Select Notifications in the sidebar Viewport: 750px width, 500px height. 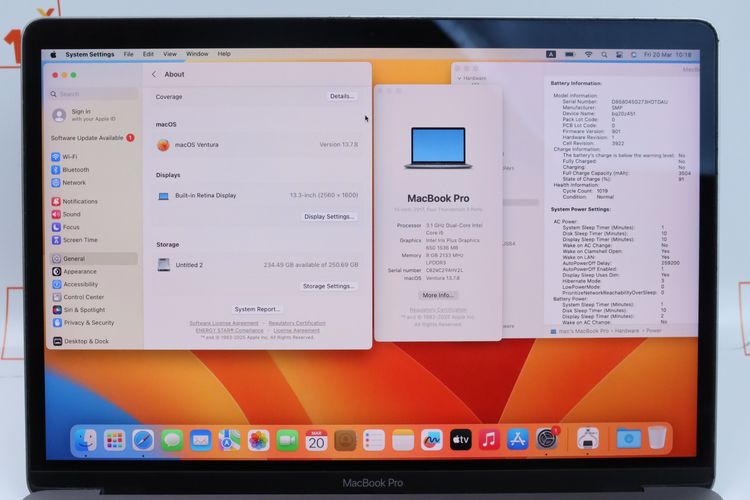[x=94, y=201]
